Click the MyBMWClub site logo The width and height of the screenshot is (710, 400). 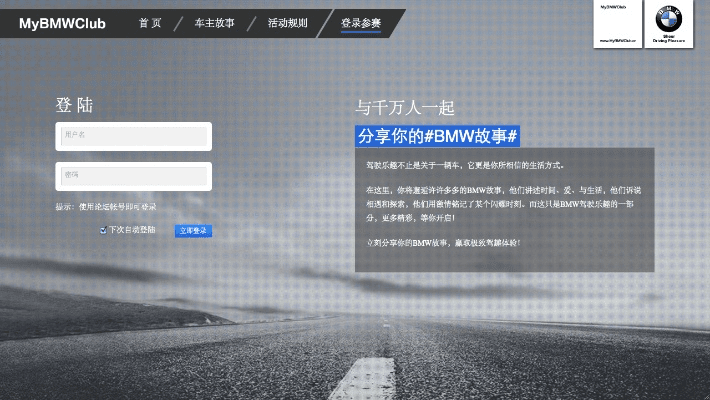pos(62,24)
